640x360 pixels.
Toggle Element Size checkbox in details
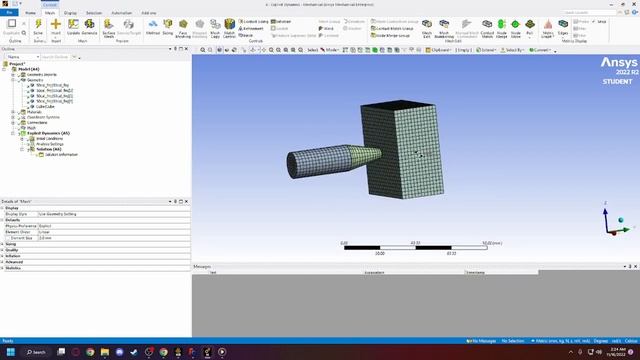(x=8, y=238)
